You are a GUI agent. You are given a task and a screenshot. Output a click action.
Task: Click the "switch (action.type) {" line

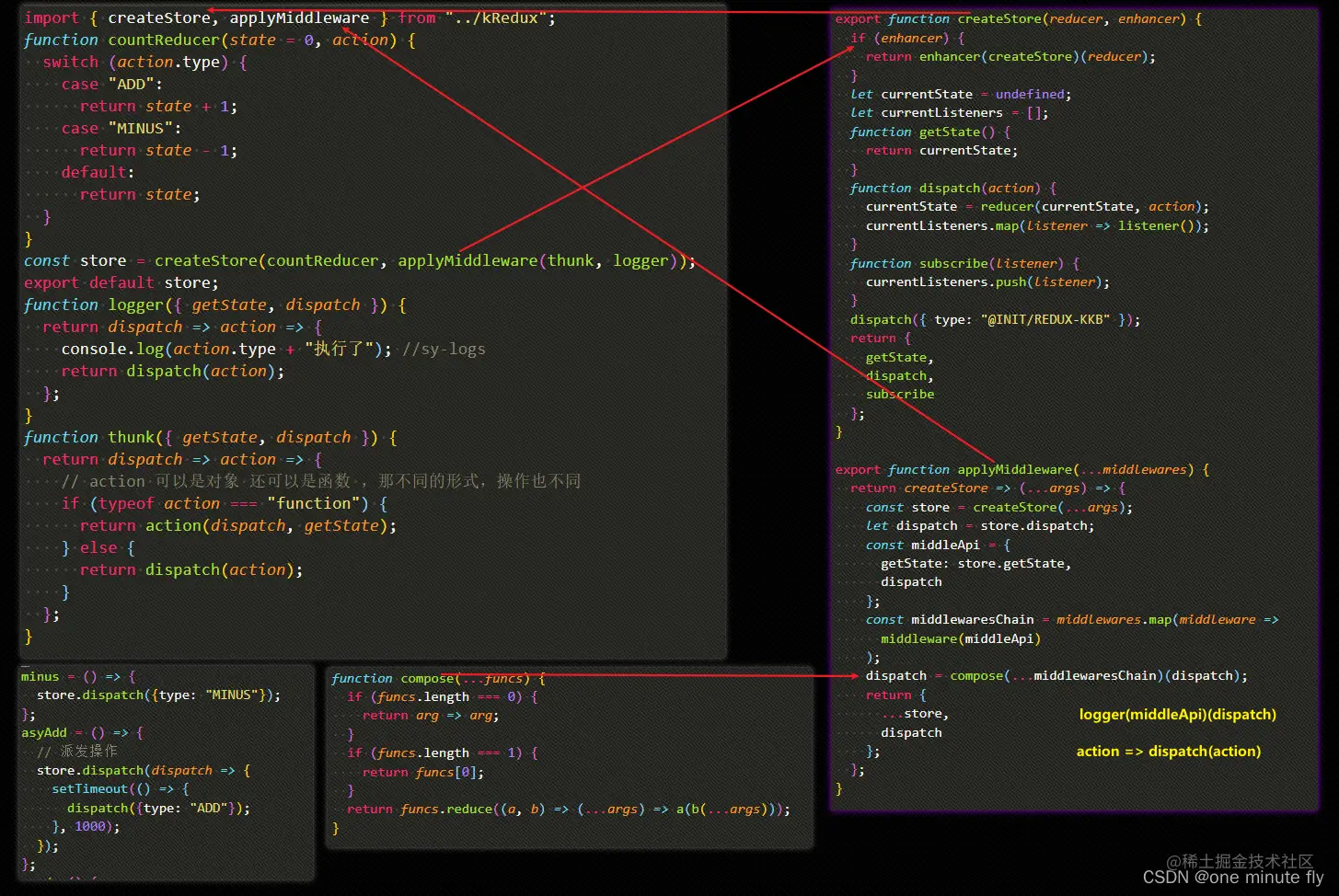(144, 62)
